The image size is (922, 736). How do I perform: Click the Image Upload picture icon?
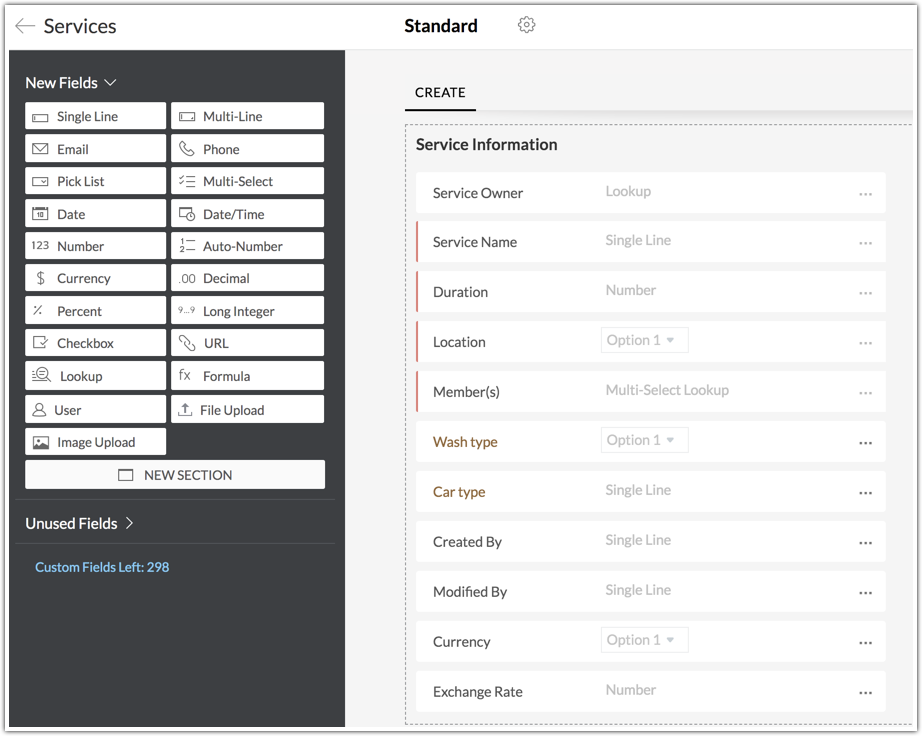click(x=40, y=442)
